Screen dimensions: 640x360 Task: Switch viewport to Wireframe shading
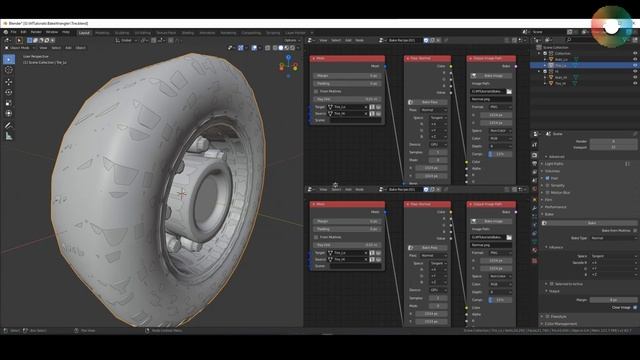click(x=275, y=48)
